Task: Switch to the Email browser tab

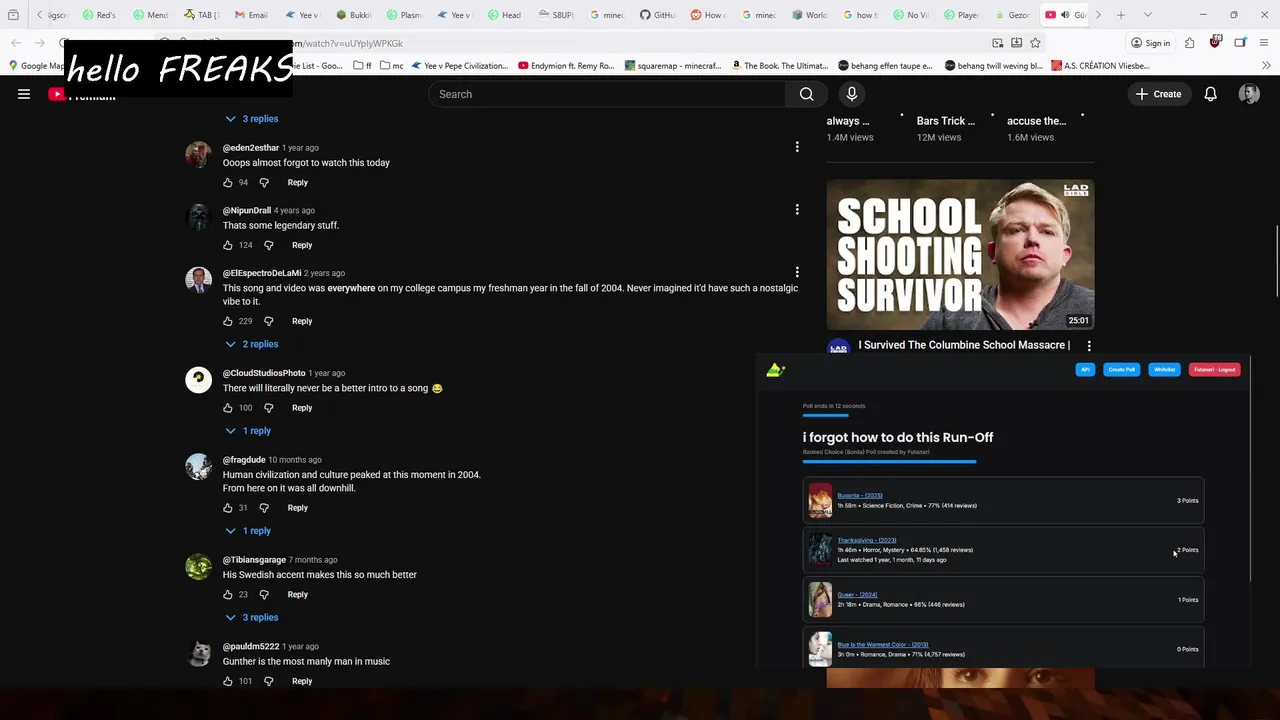Action: pyautogui.click(x=250, y=15)
